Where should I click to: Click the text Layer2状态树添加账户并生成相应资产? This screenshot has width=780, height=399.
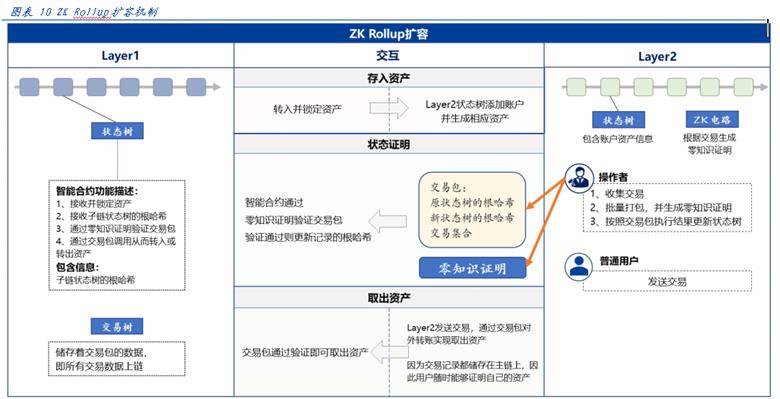tap(474, 111)
